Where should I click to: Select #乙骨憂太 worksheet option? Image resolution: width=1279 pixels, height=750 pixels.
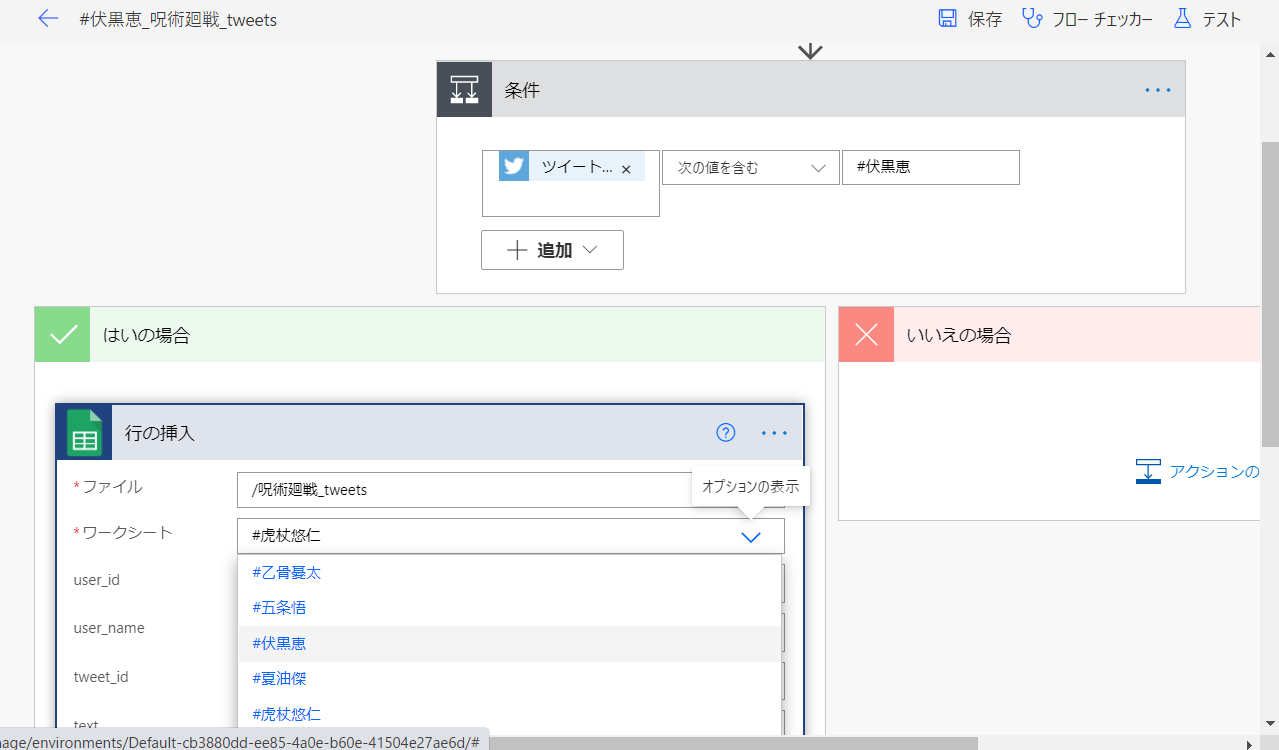click(509, 573)
